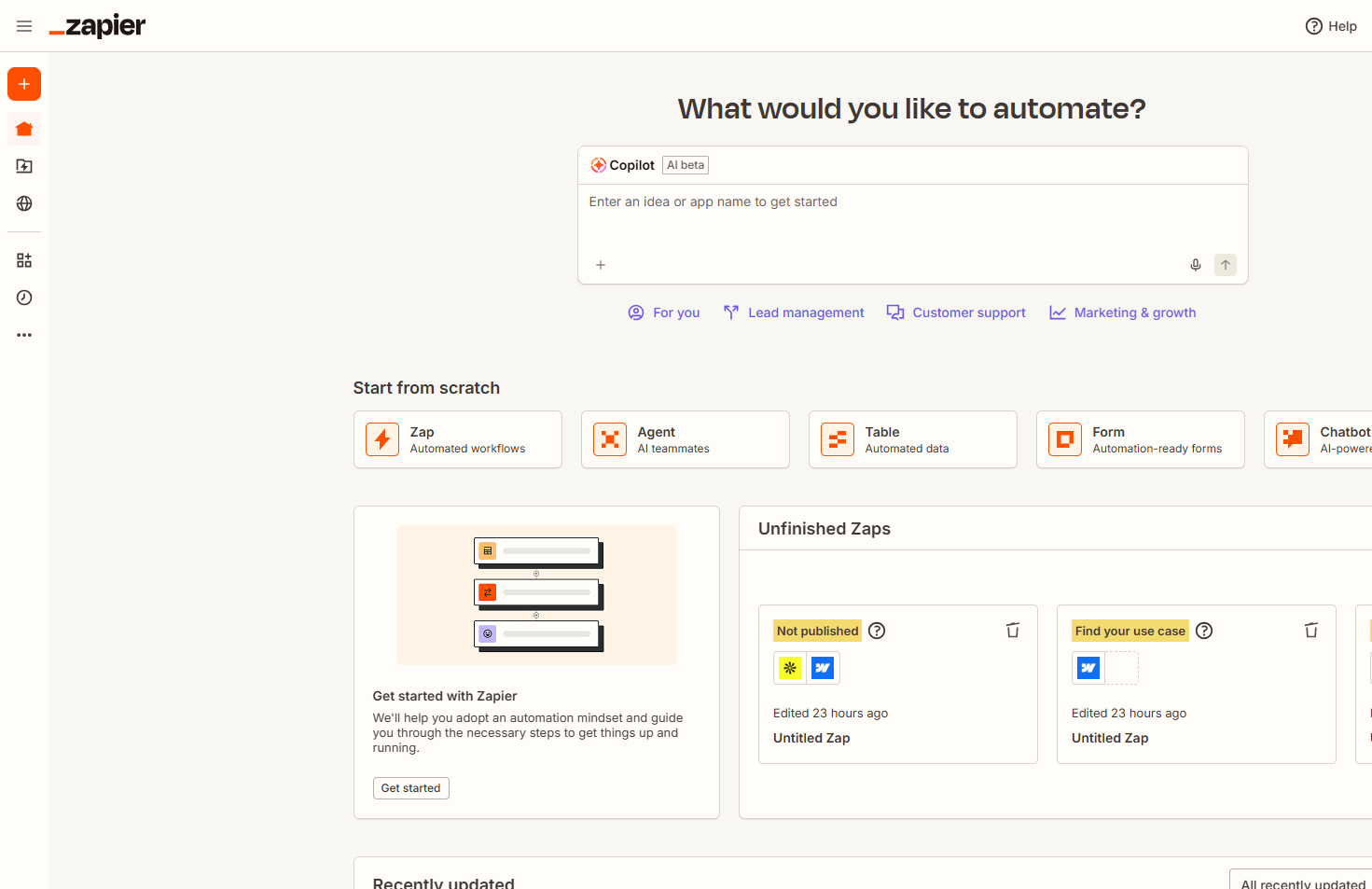Open the globe icon in sidebar

(24, 203)
